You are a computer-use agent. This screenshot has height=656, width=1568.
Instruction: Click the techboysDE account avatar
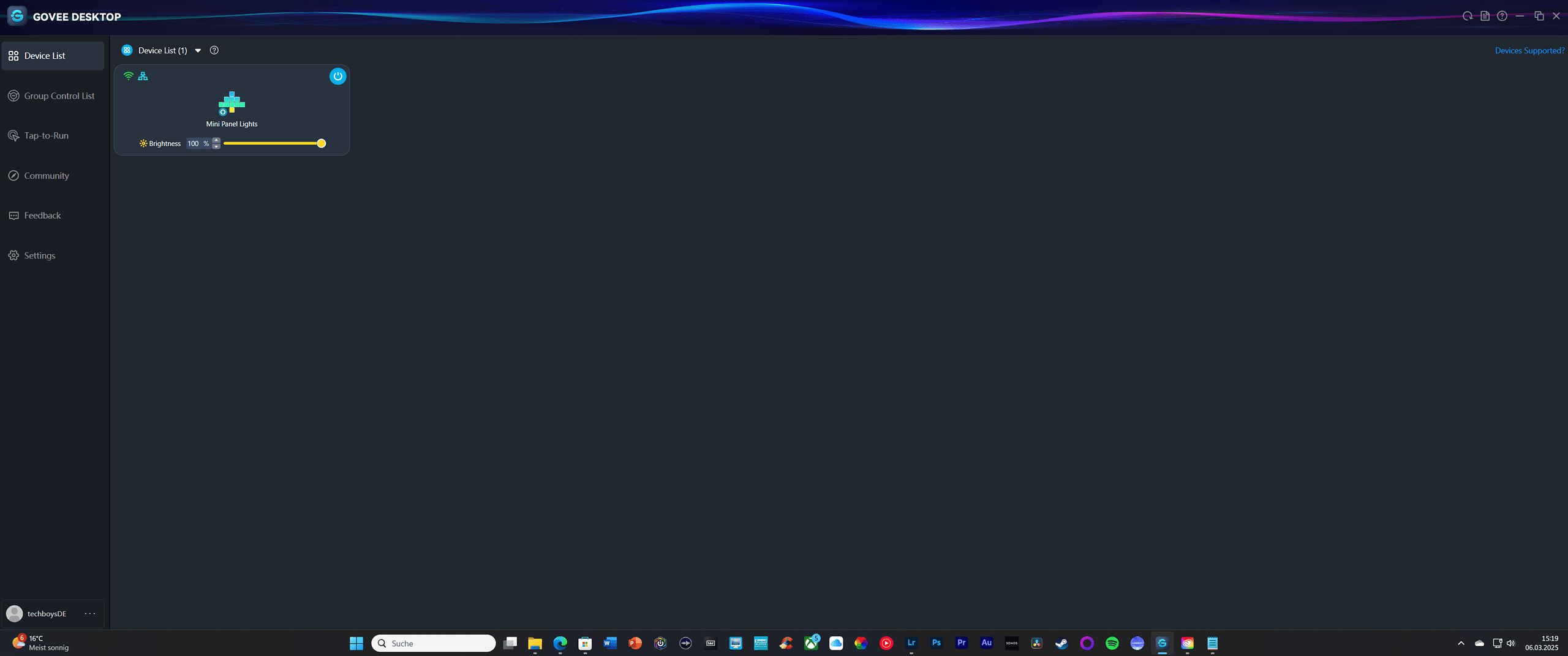[14, 613]
